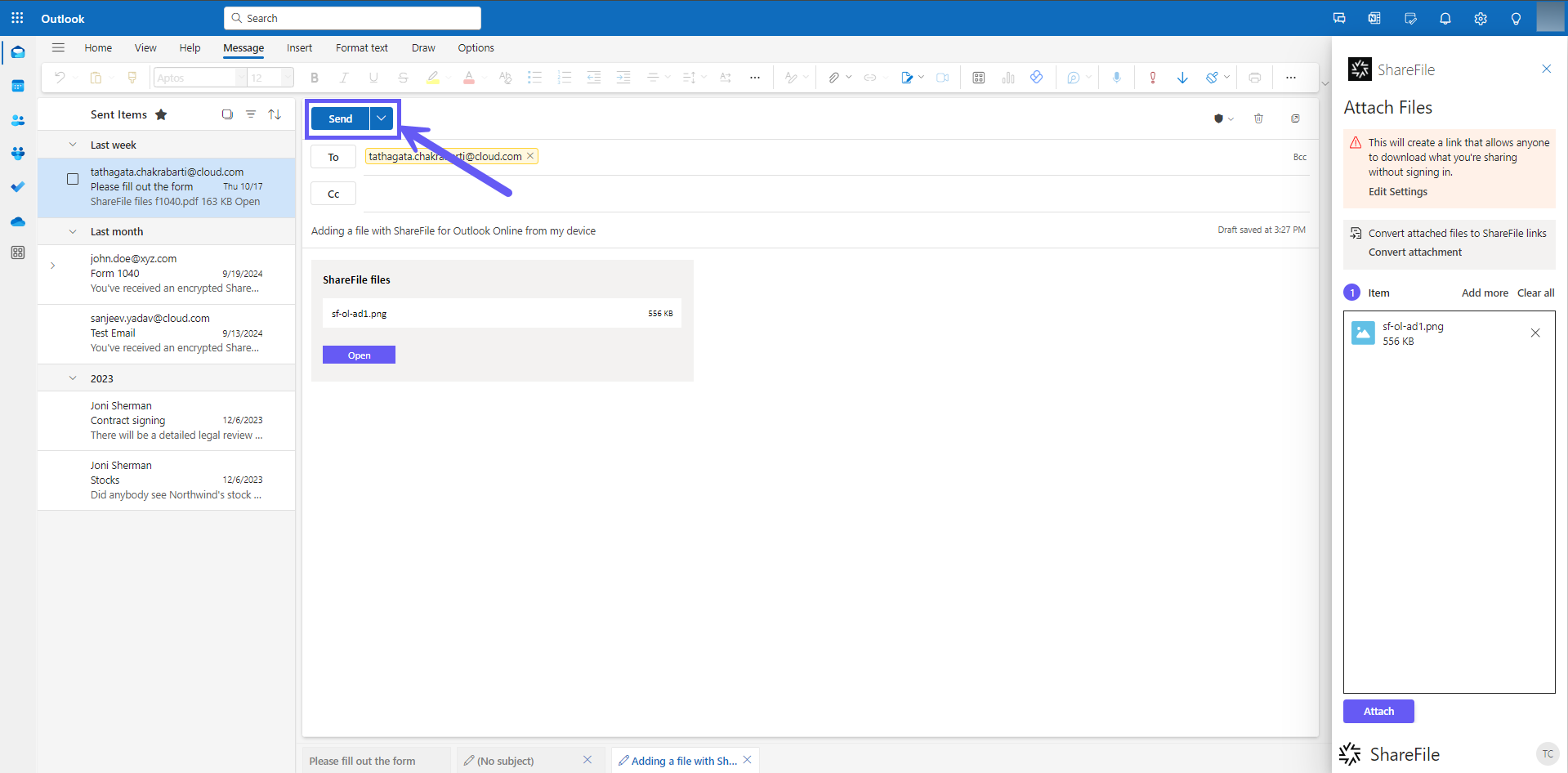1568x773 pixels.
Task: Open the Draw tab
Action: [423, 47]
